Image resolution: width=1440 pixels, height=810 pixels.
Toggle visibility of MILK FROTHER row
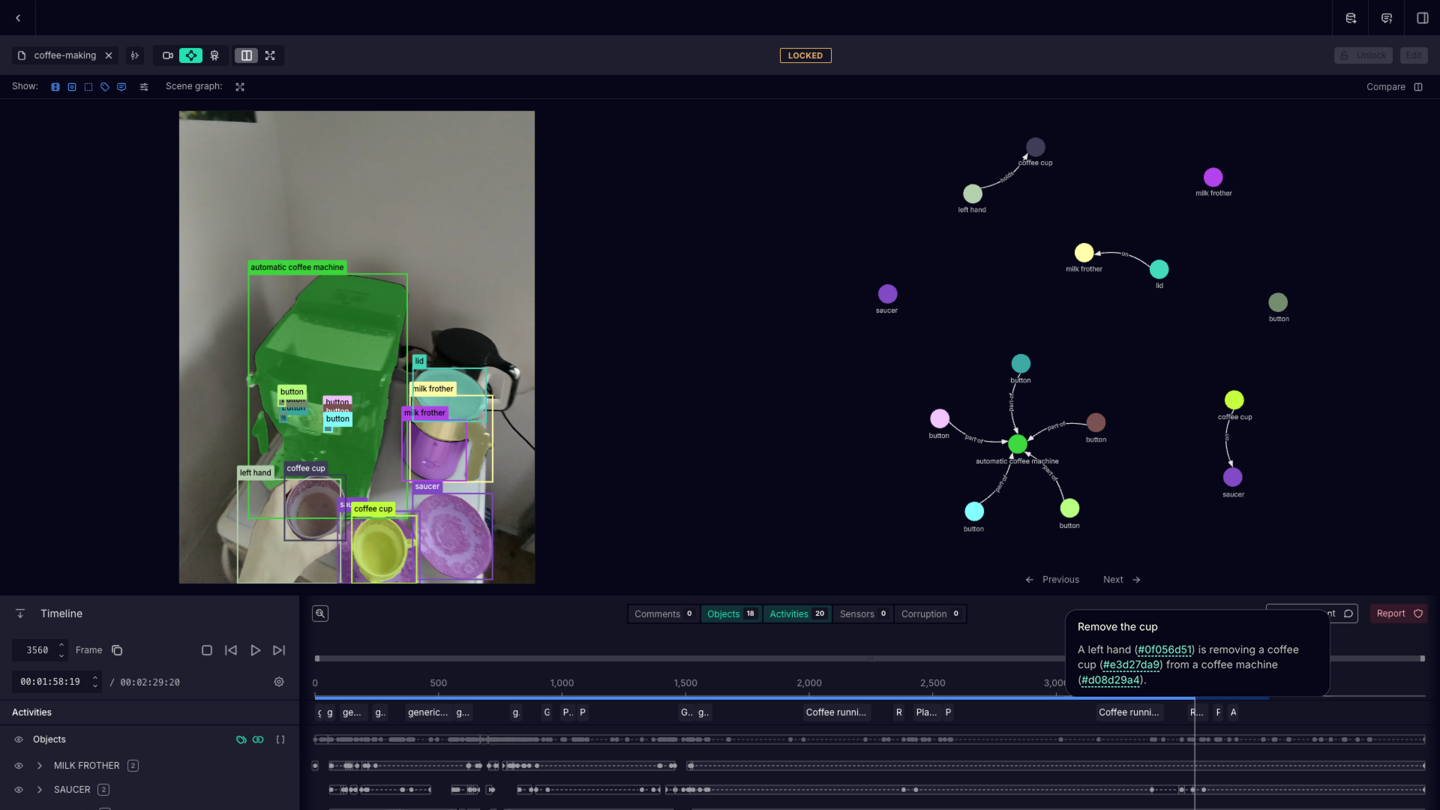coord(18,766)
